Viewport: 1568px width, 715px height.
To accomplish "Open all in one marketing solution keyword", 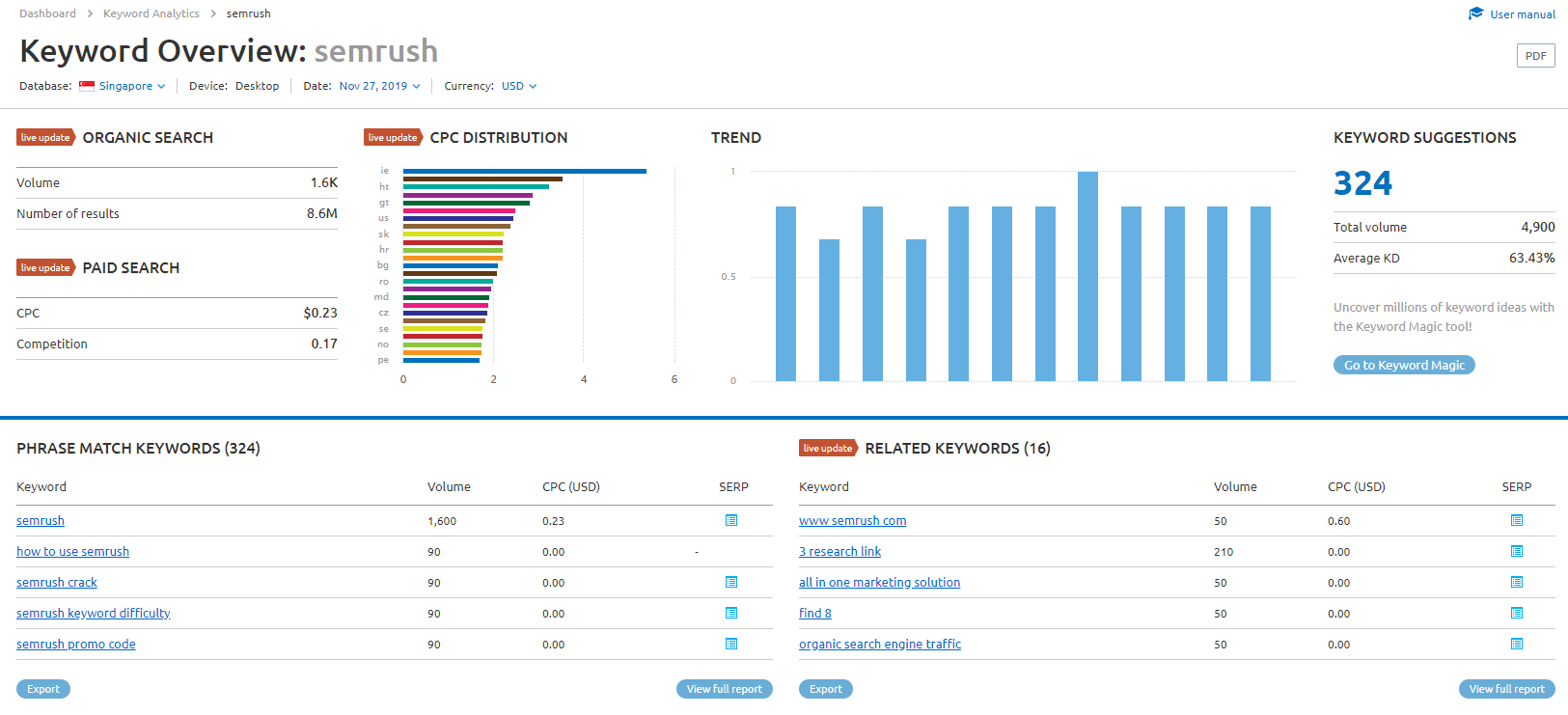I will pyautogui.click(x=880, y=583).
